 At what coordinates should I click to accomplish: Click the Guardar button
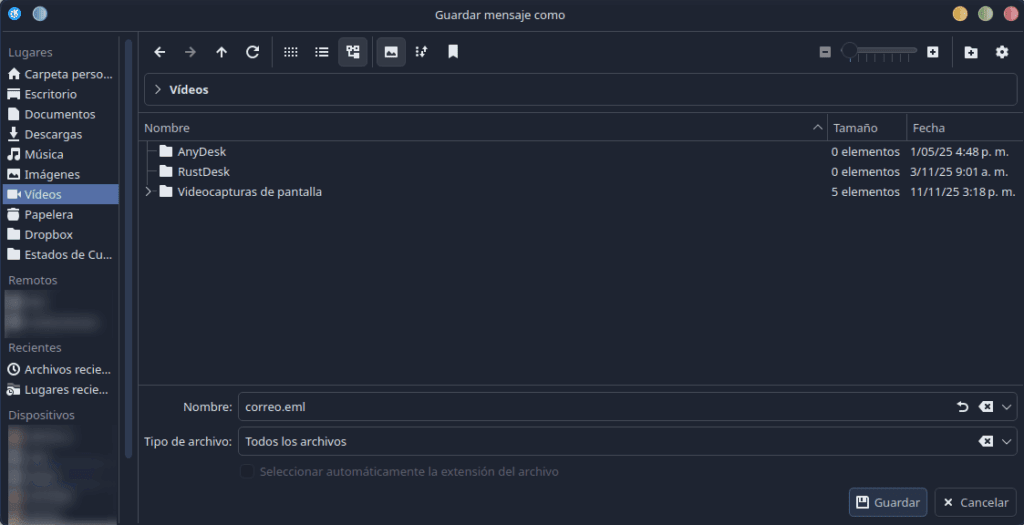click(887, 502)
